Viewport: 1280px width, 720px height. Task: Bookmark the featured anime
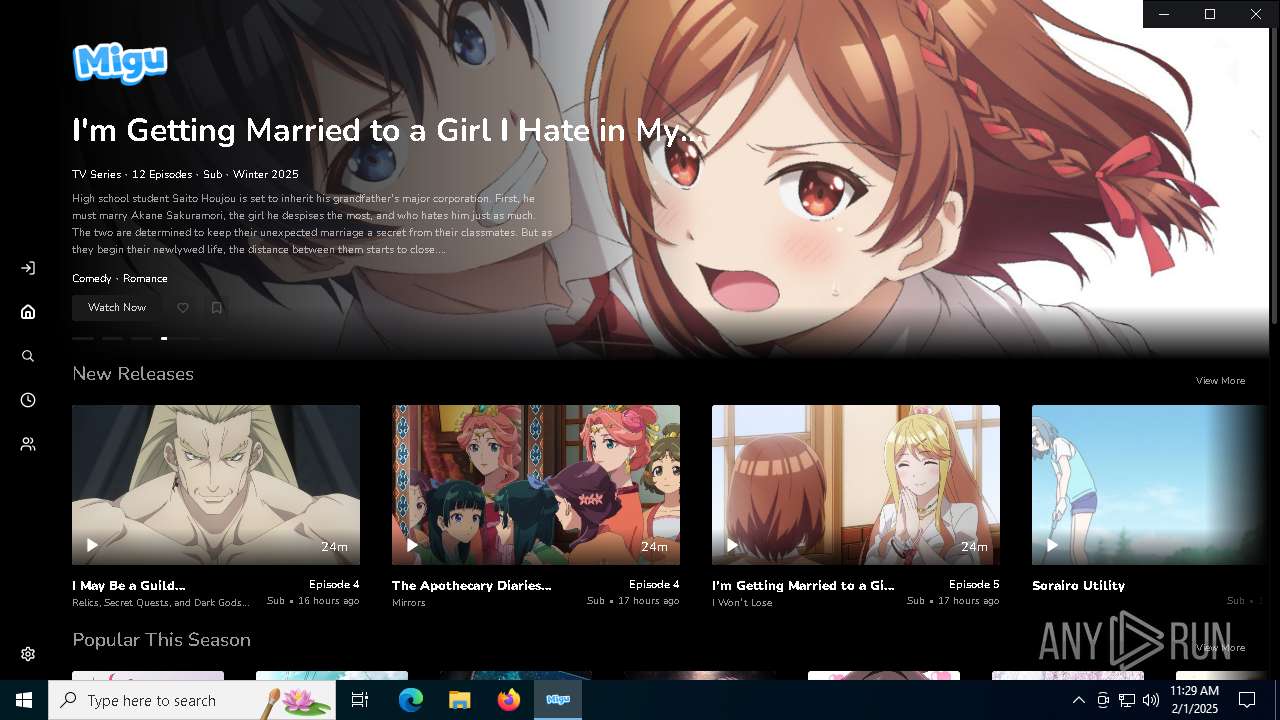(x=216, y=308)
